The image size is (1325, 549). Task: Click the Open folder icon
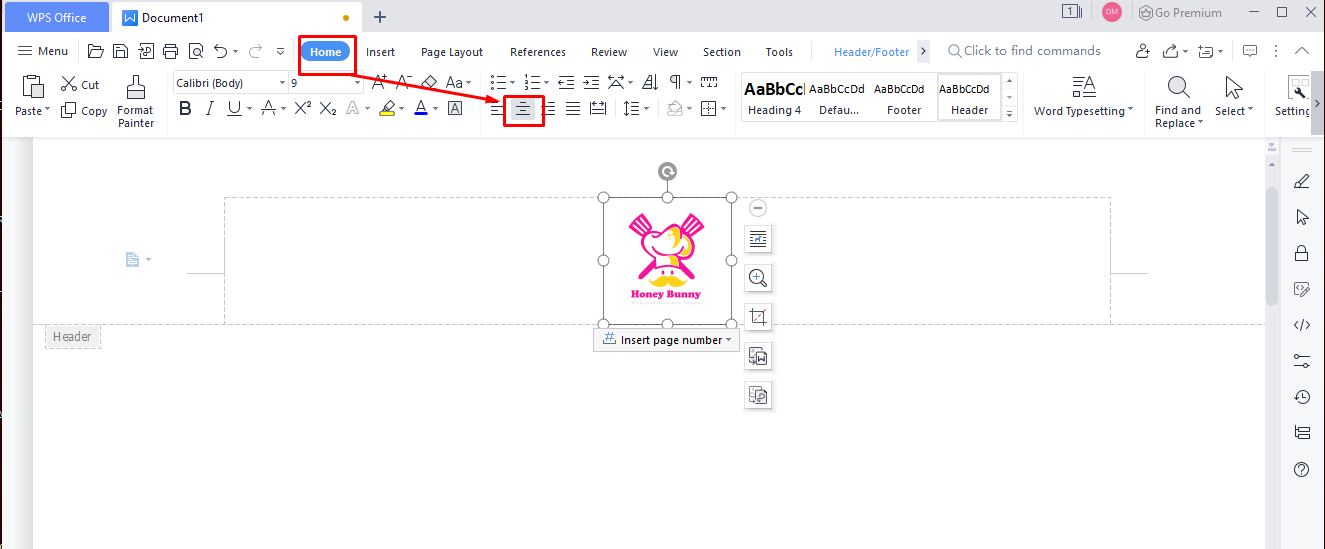click(x=95, y=51)
